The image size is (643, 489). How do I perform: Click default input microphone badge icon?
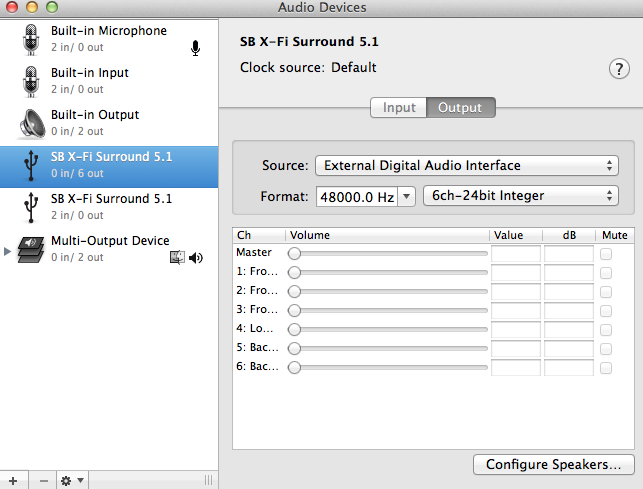196,48
